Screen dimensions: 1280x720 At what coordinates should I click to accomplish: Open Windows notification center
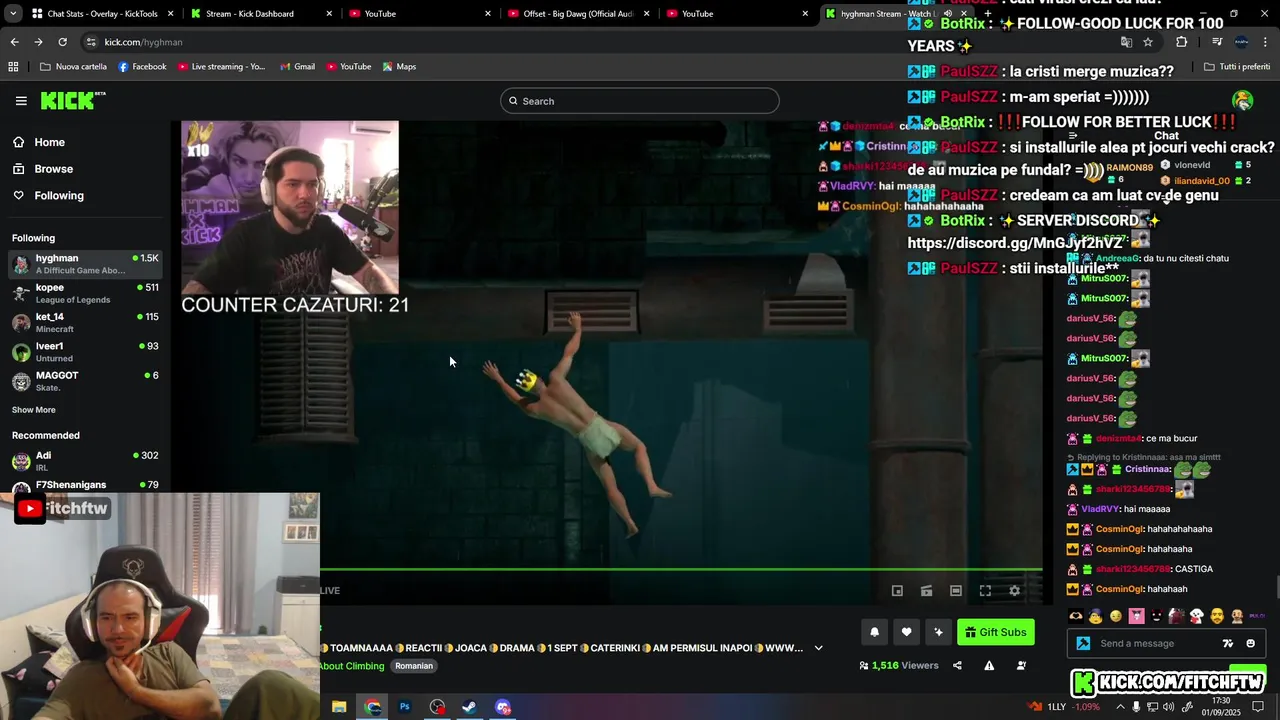tap(1258, 707)
